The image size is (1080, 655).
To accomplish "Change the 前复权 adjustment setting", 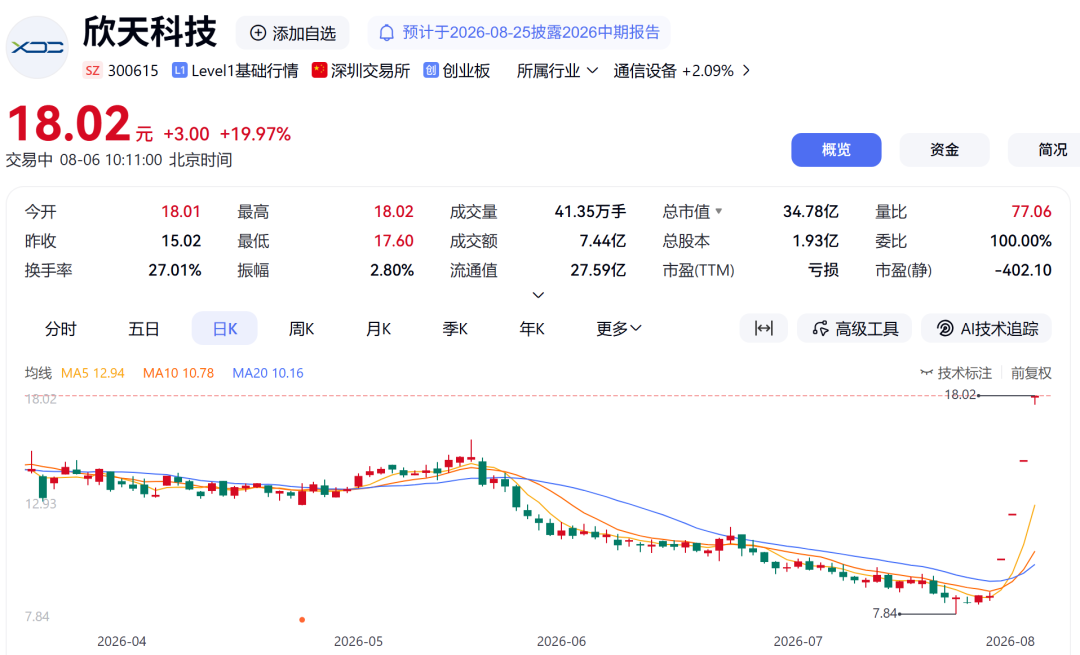I will click(x=1031, y=373).
